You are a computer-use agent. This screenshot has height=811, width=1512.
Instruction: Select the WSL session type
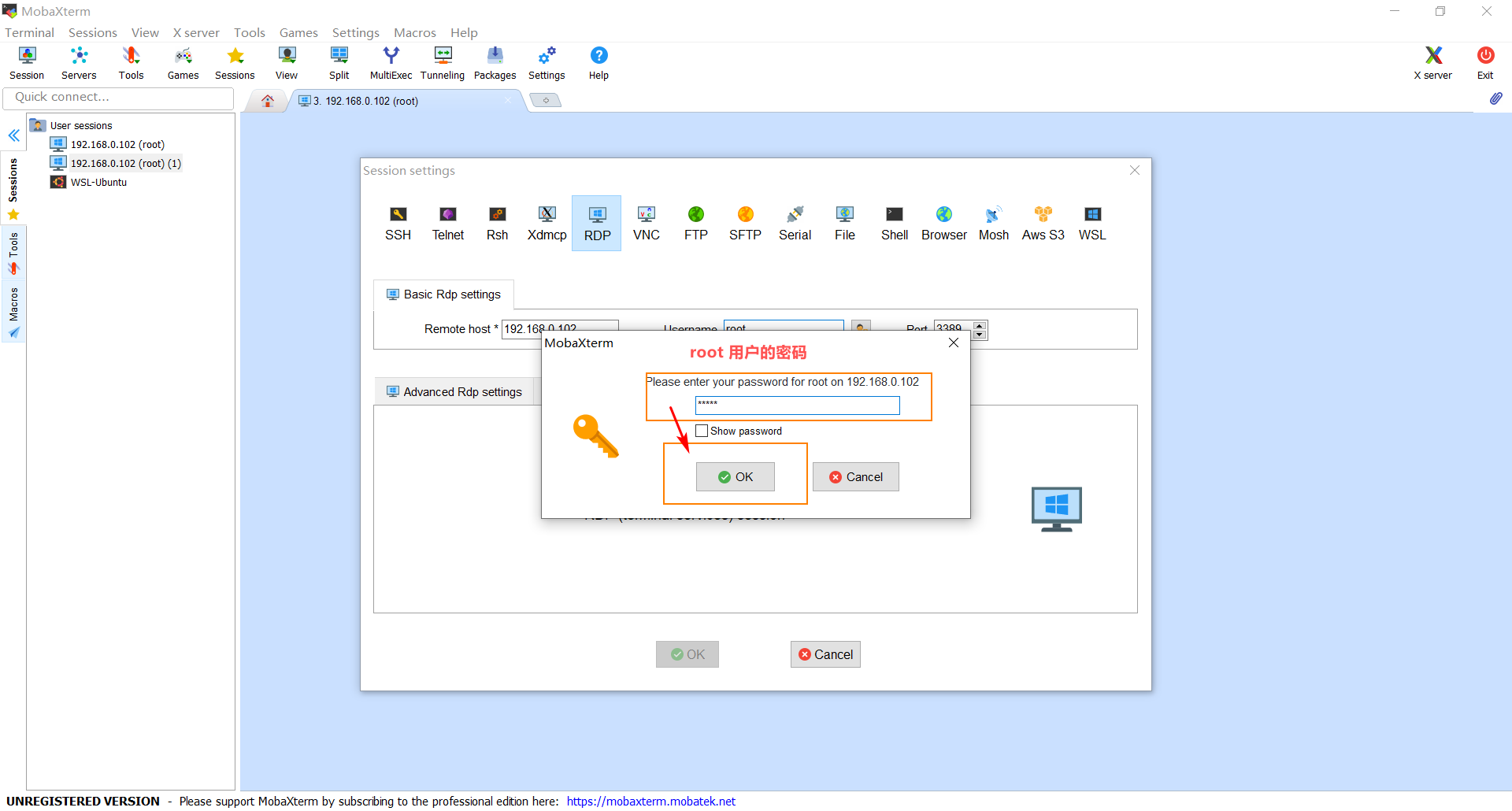1092,224
